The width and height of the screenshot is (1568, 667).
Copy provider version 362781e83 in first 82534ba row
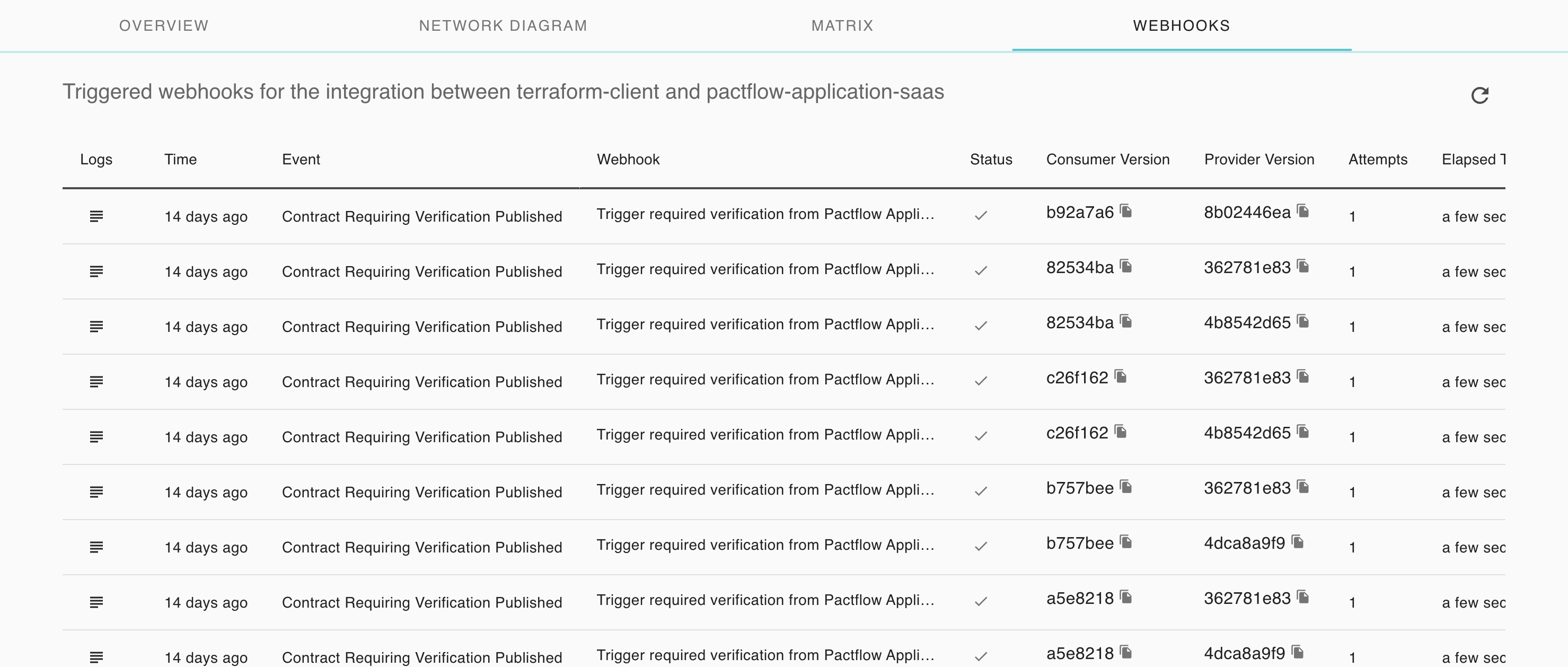click(1303, 267)
